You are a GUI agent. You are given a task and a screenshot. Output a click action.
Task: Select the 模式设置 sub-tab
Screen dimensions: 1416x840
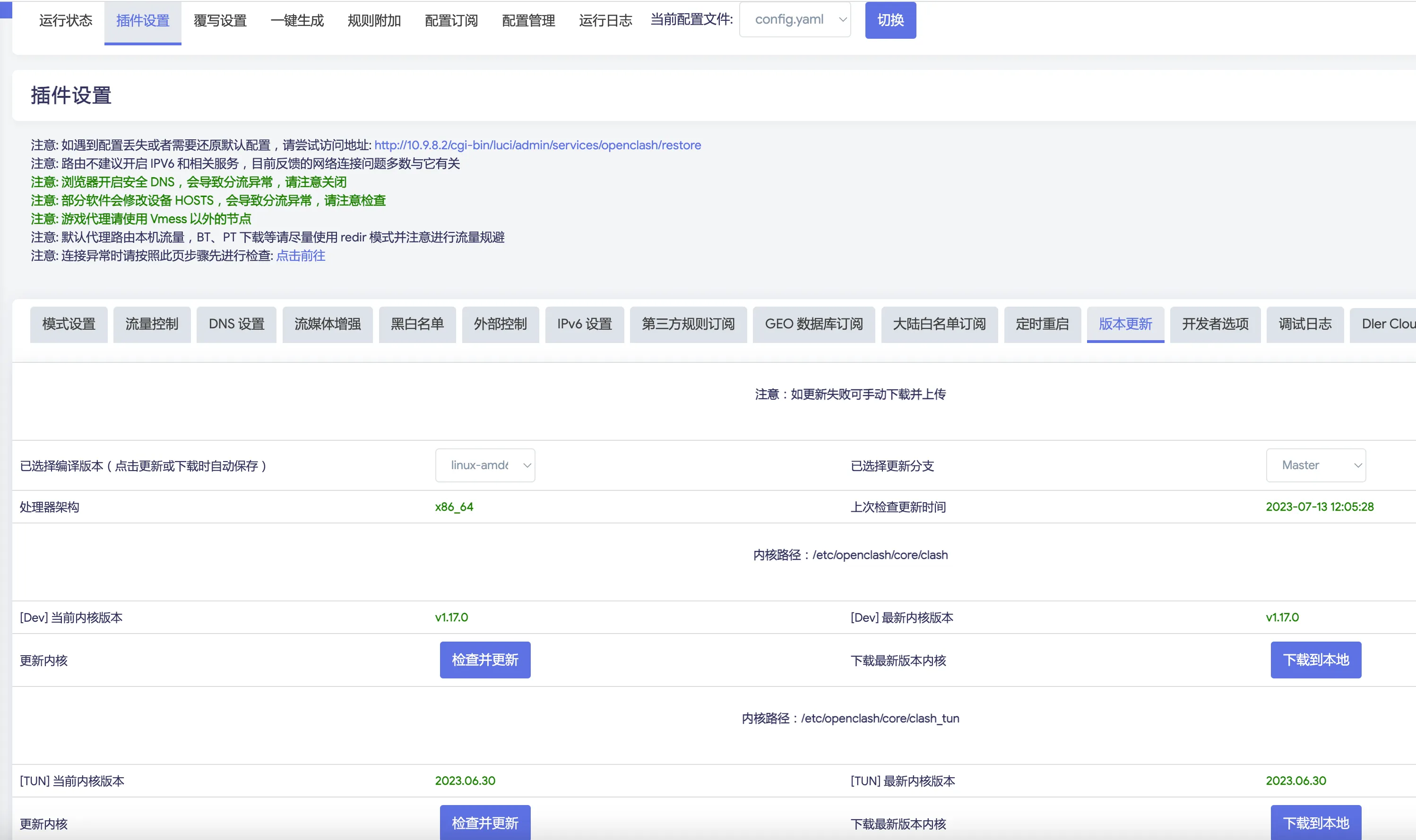tap(69, 325)
